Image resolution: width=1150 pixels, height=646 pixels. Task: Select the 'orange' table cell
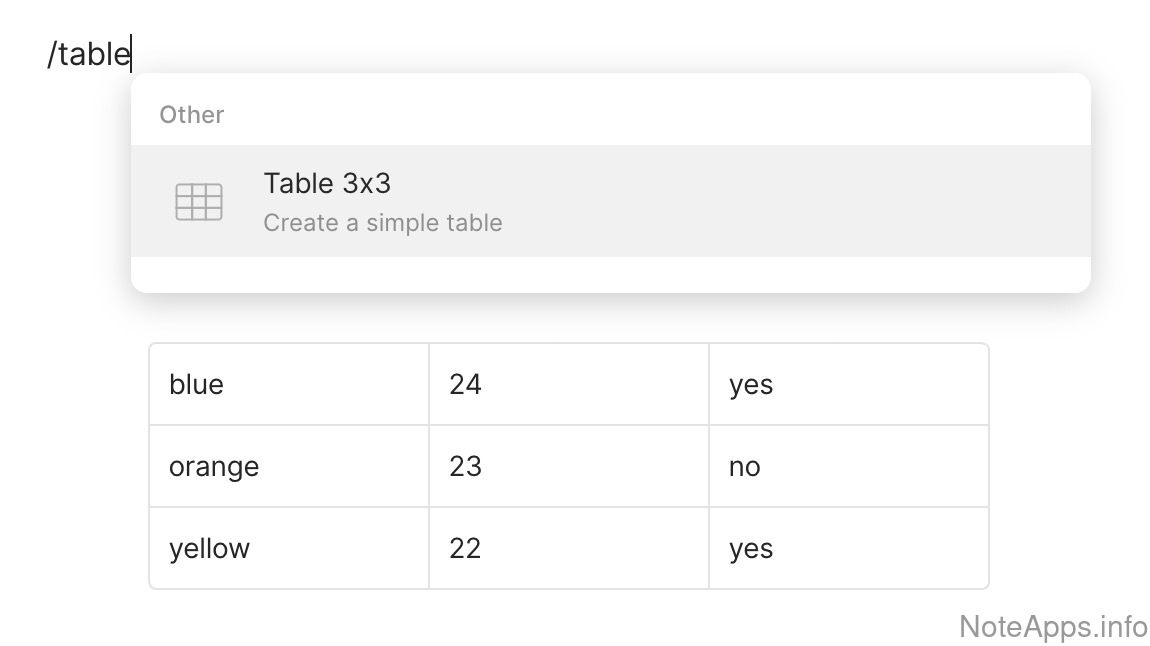pyautogui.click(x=214, y=467)
